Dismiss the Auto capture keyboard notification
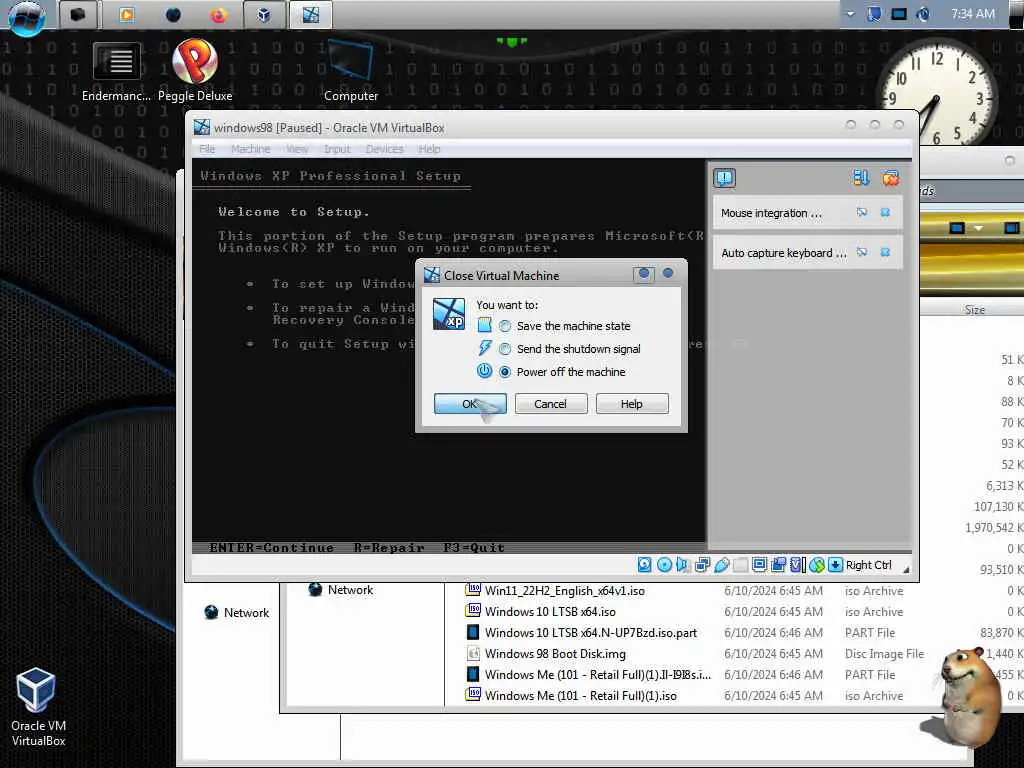This screenshot has width=1024, height=768. 885,252
